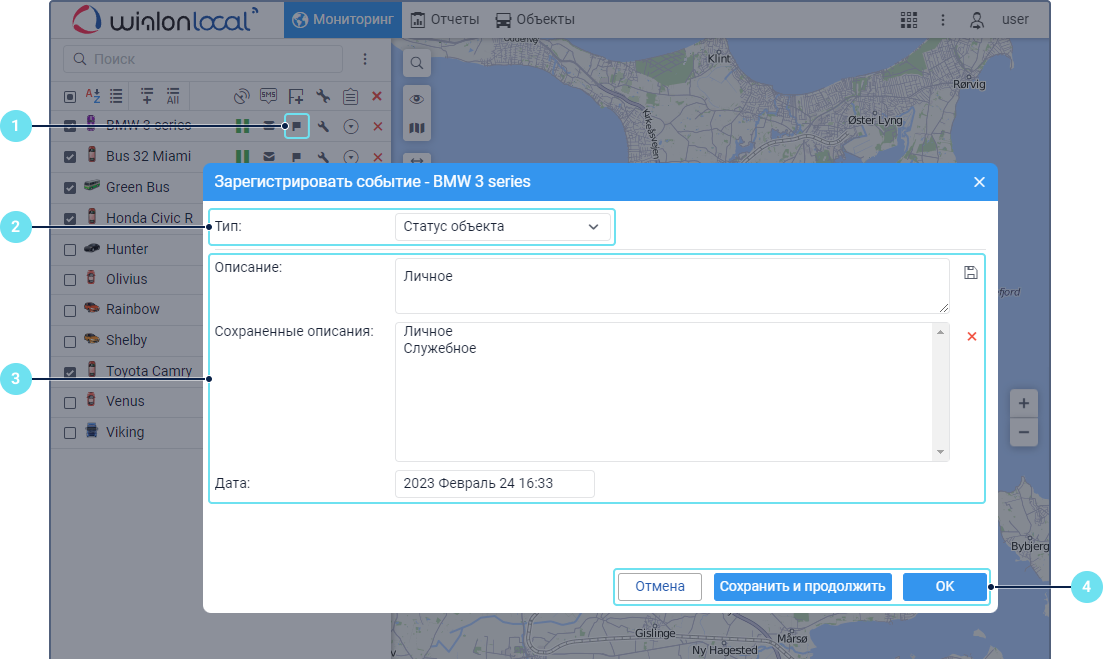Viewport: 1103px width, 659px height.
Task: Select saved description Служебное
Action: [x=440, y=348]
